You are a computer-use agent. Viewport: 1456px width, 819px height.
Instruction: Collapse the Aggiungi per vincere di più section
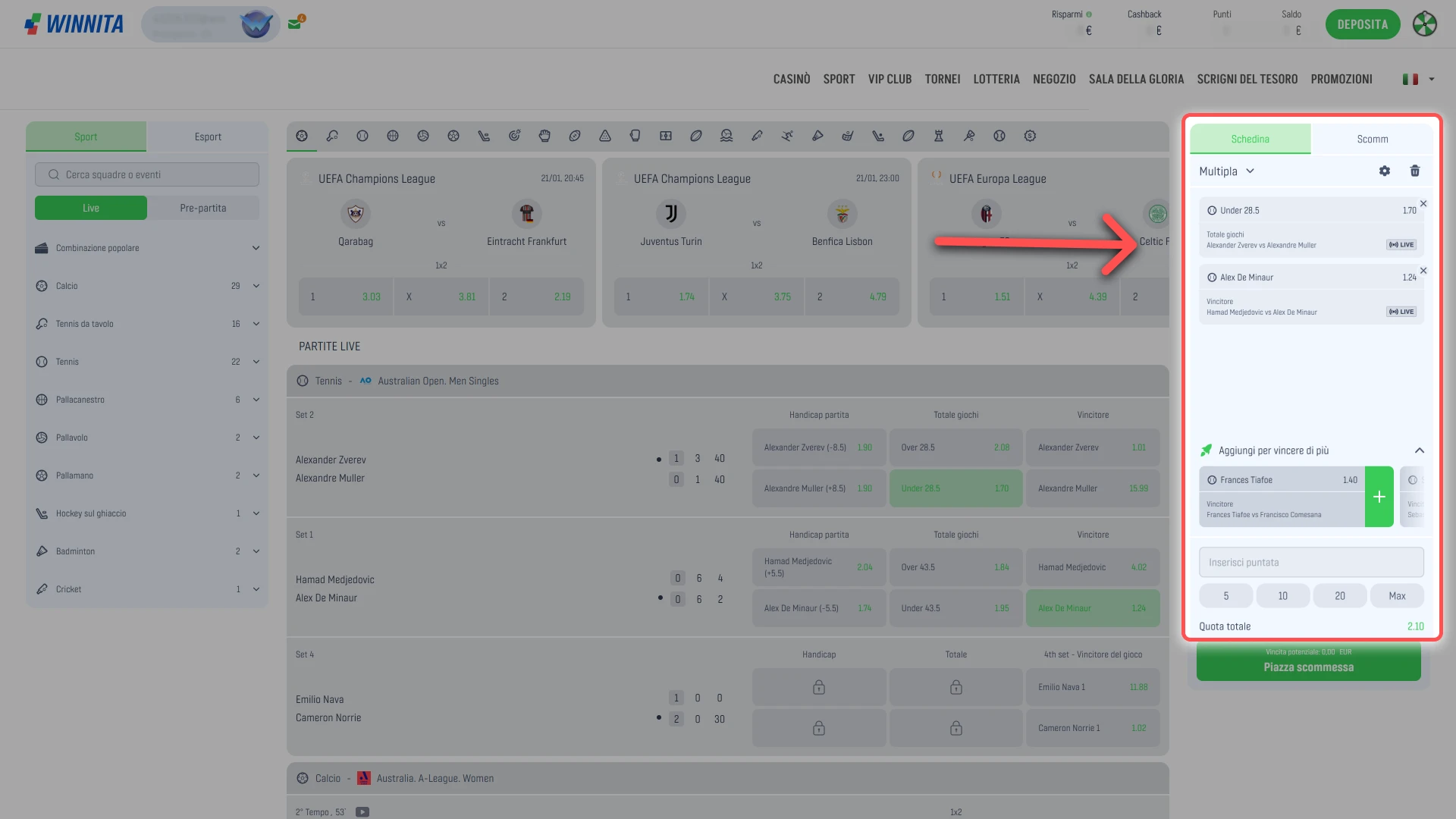pos(1420,450)
